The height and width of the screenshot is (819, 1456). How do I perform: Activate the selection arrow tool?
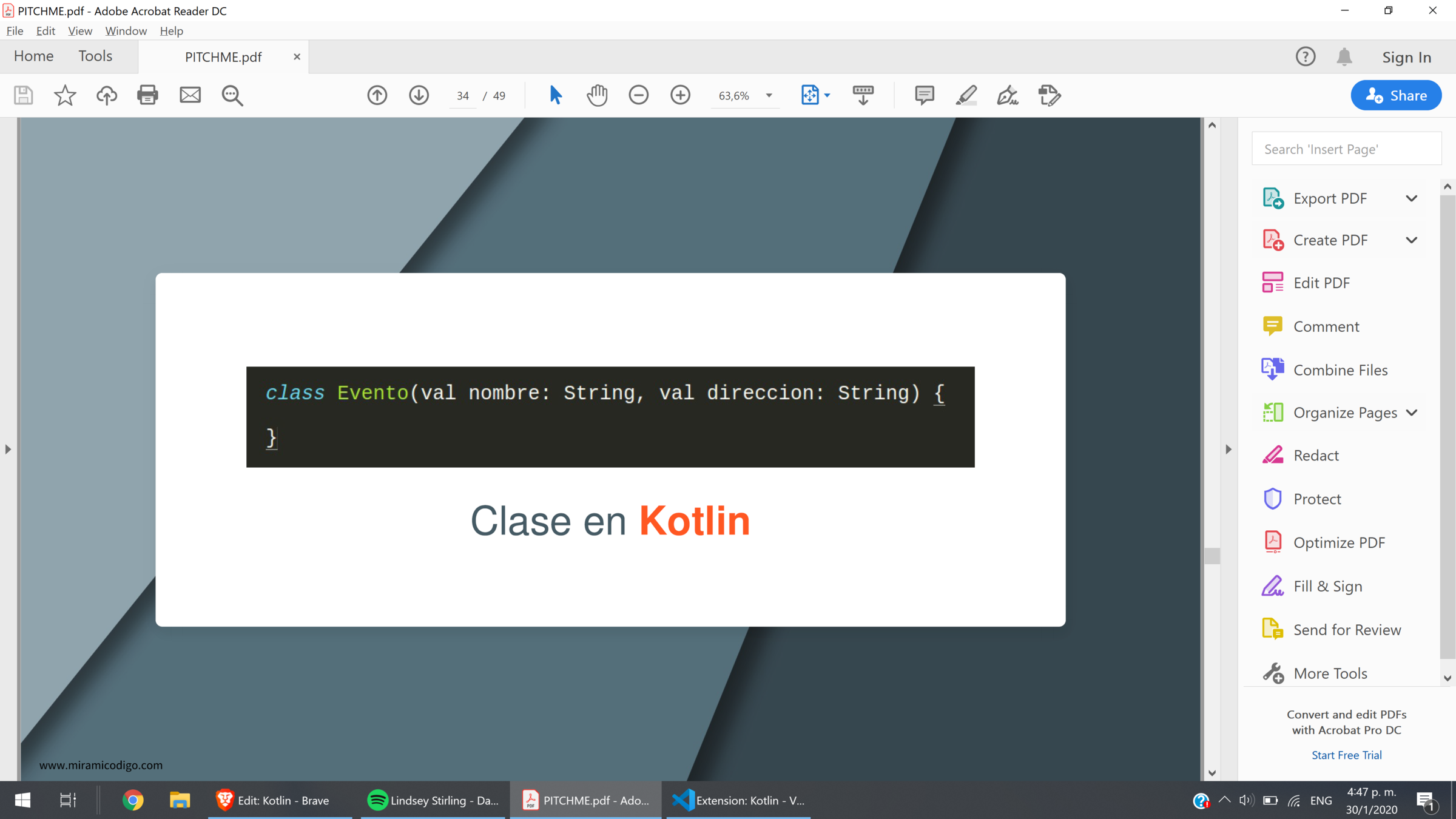tap(555, 95)
